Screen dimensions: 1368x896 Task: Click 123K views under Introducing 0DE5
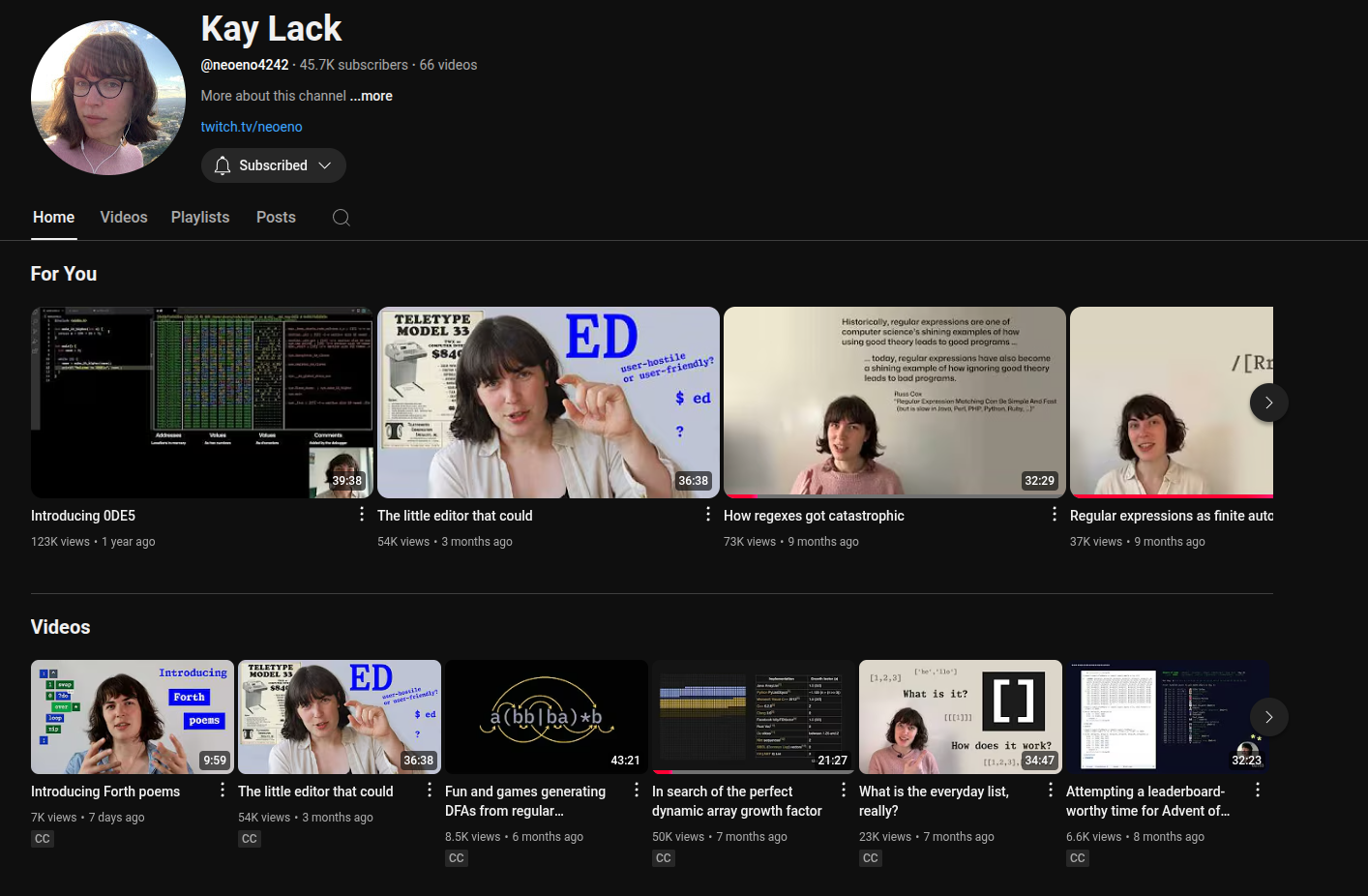pyautogui.click(x=60, y=542)
